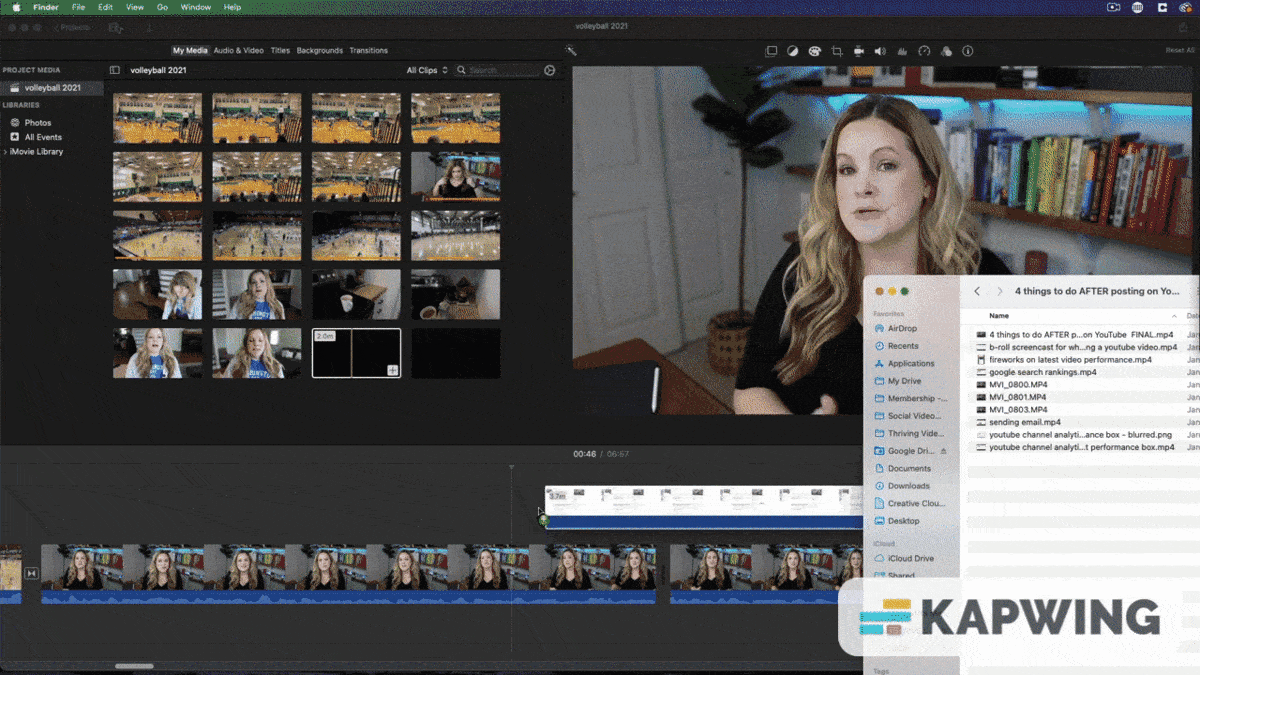Screen dimensions: 1280x720
Task: Open Documents in the Finder sidebar
Action: pos(909,468)
